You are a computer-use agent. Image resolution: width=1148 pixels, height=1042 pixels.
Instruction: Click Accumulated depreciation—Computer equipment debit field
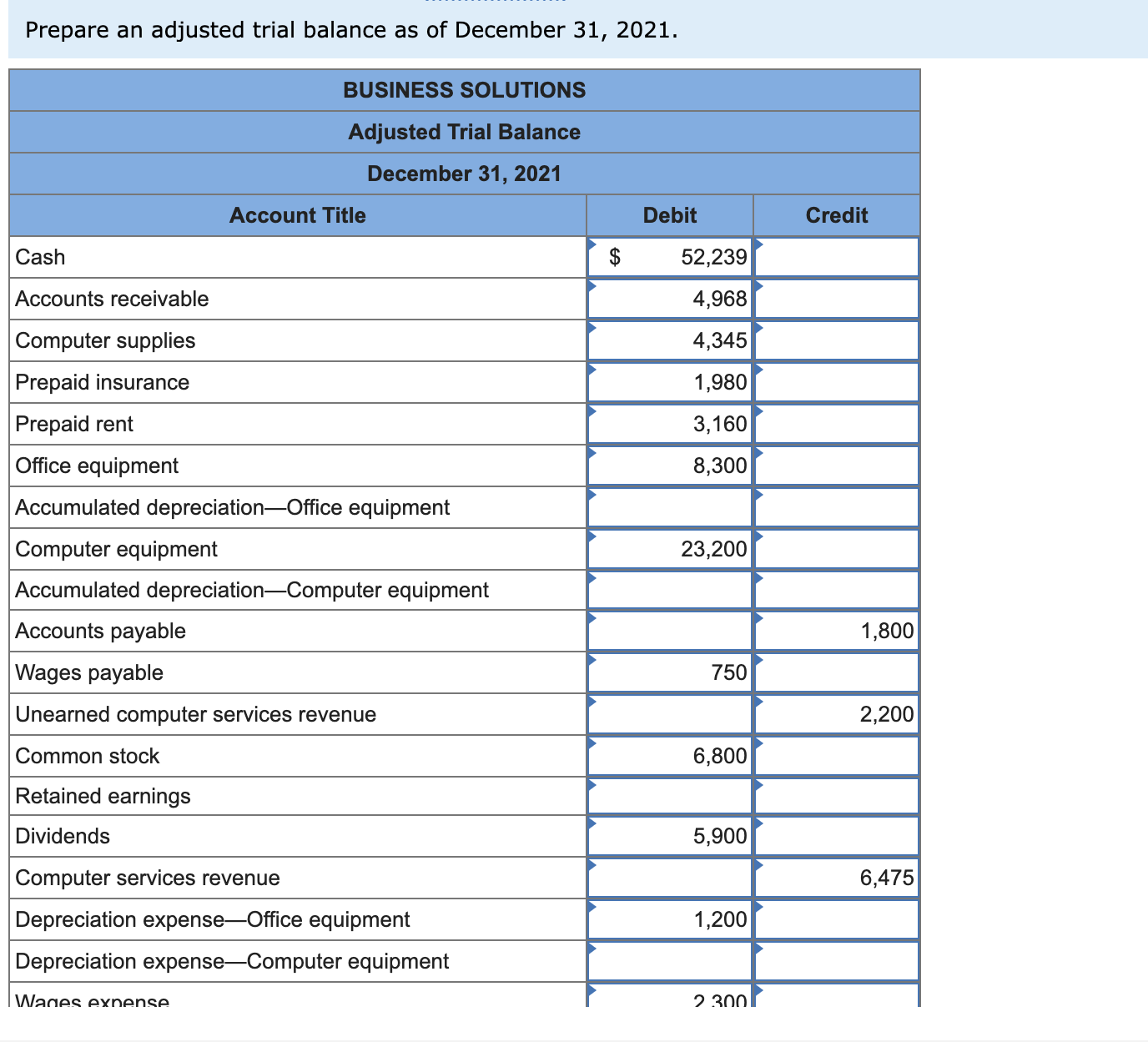coord(670,590)
